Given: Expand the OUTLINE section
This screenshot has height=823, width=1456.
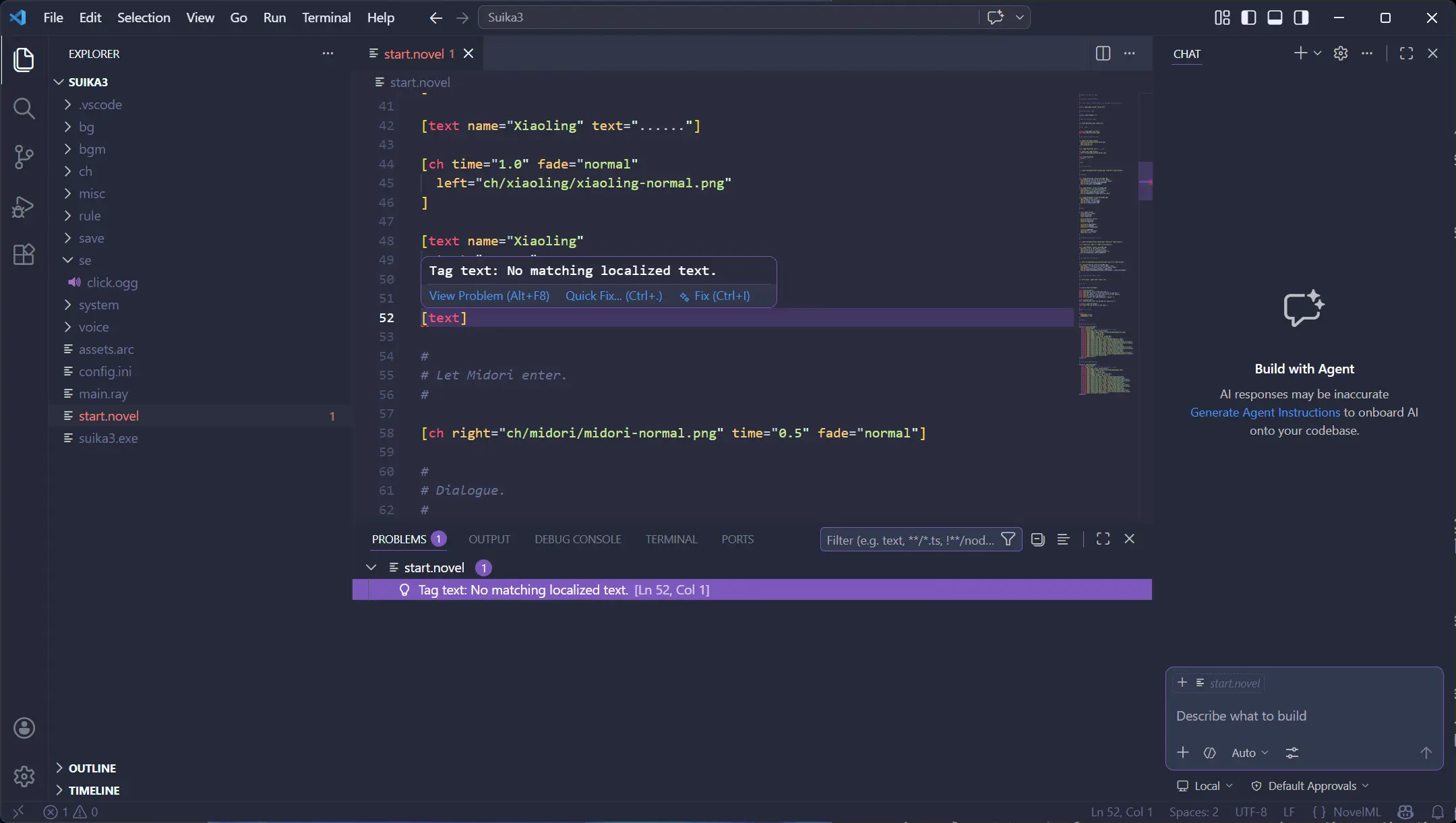Looking at the screenshot, I should coord(91,768).
